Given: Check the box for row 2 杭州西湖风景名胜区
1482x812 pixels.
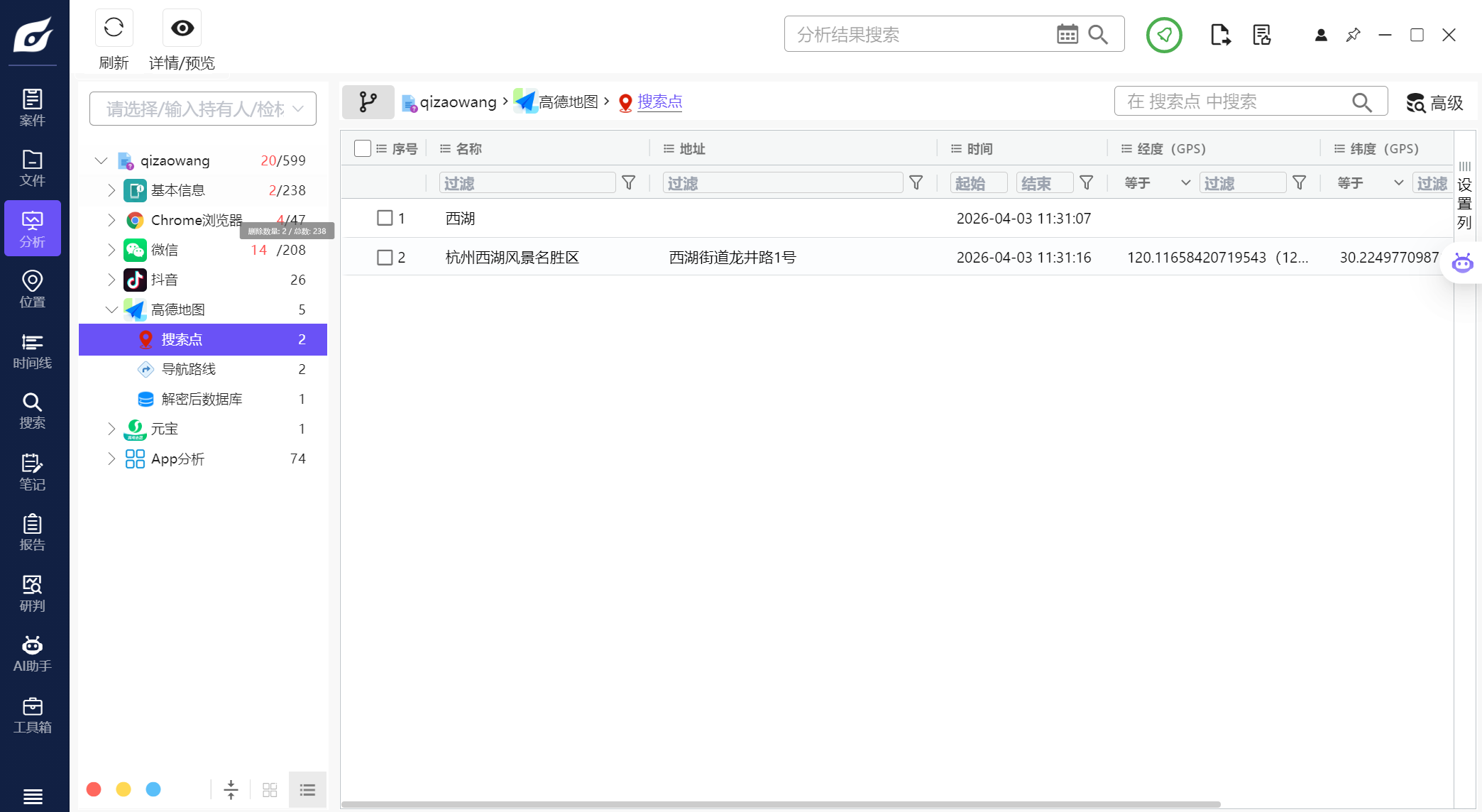Looking at the screenshot, I should coord(385,257).
